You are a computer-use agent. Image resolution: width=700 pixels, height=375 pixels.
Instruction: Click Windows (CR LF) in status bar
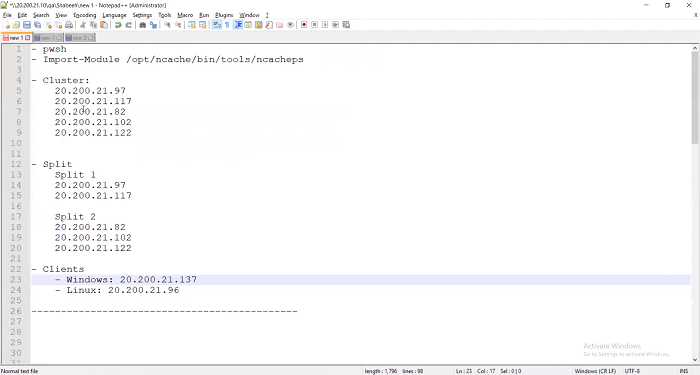[x=595, y=371]
